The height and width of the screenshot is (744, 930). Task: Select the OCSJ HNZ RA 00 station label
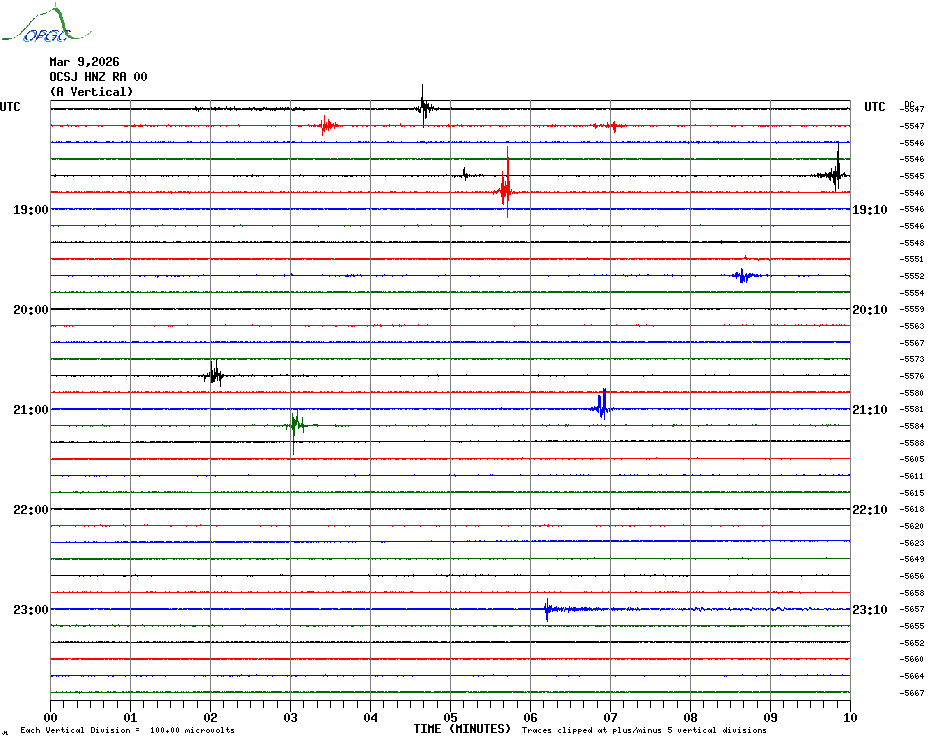click(x=98, y=77)
